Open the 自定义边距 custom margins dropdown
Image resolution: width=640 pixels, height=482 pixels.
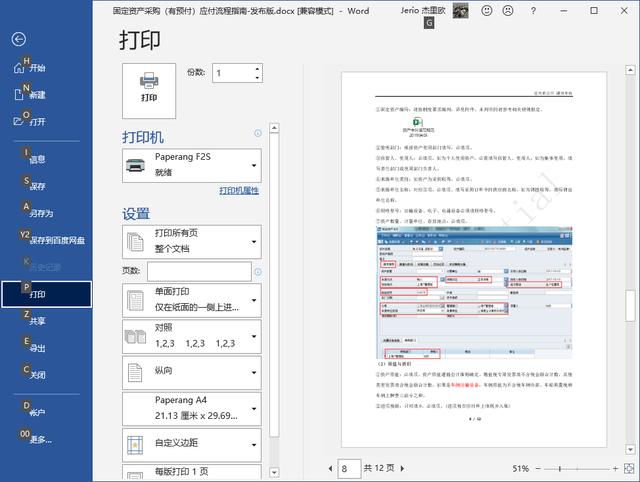click(x=192, y=445)
